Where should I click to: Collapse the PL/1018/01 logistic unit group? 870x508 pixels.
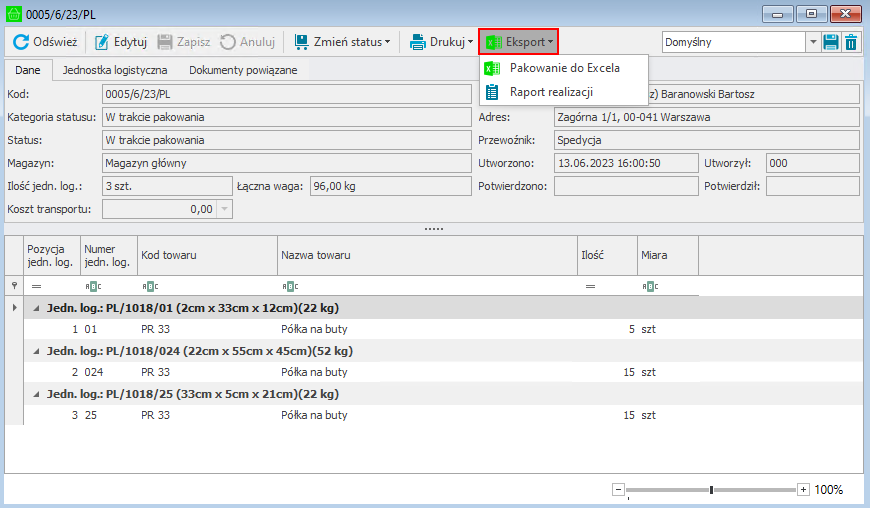coord(38,308)
